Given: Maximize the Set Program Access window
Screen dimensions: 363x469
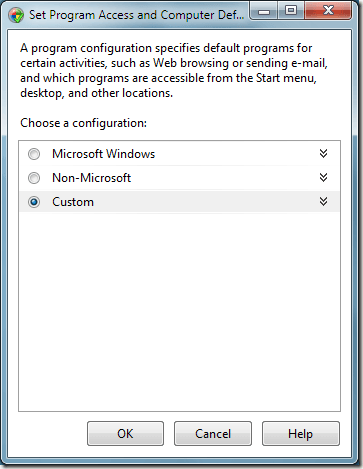Looking at the screenshot, I should pyautogui.click(x=291, y=11).
